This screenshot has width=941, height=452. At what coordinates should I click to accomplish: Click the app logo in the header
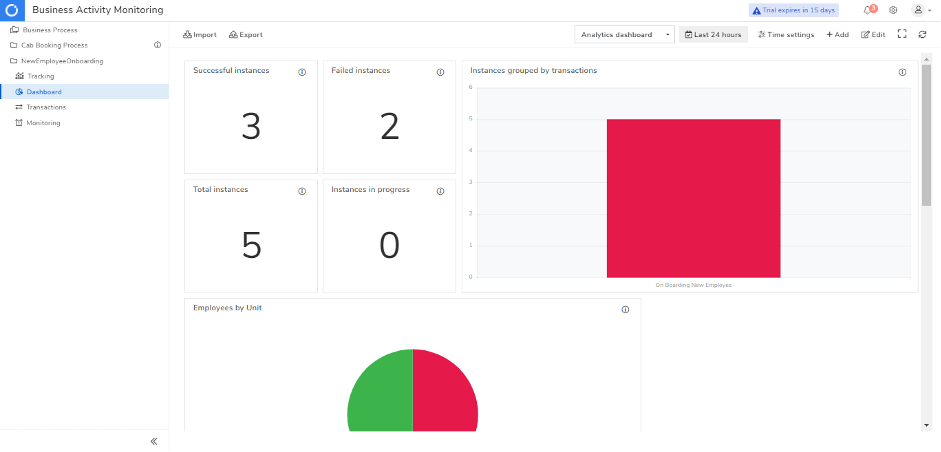[12, 10]
